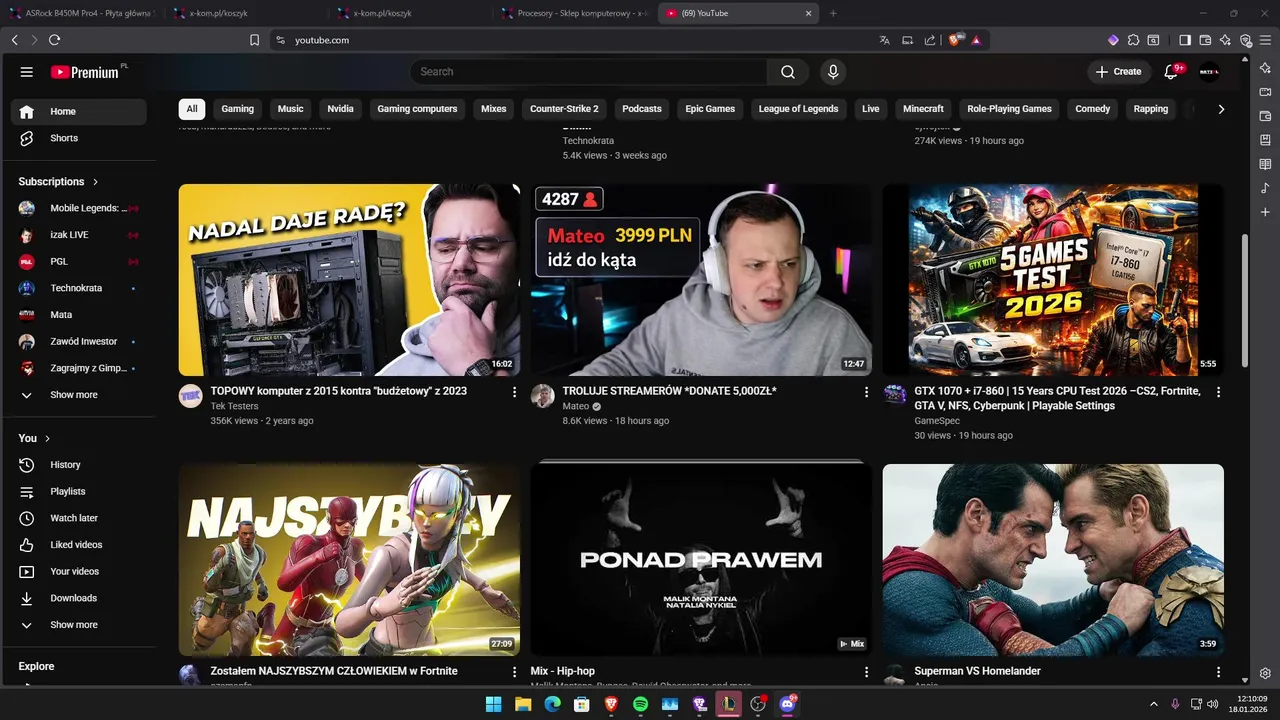The image size is (1280, 720).
Task: Open the Mobile Legends subscription channel
Action: pos(79,208)
